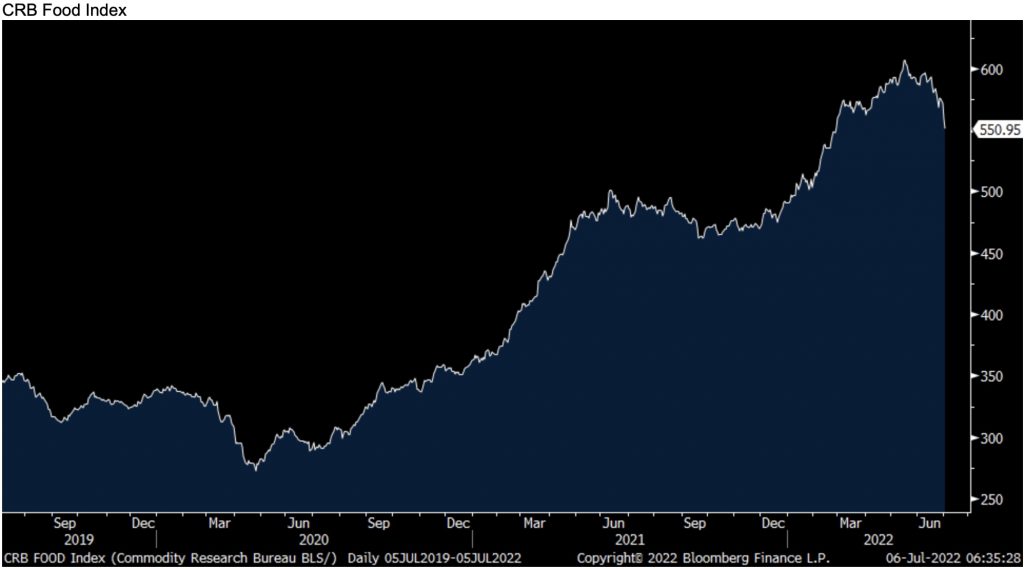Image resolution: width=1024 pixels, height=569 pixels.
Task: Click the 550.95 last price tag
Action: [996, 129]
